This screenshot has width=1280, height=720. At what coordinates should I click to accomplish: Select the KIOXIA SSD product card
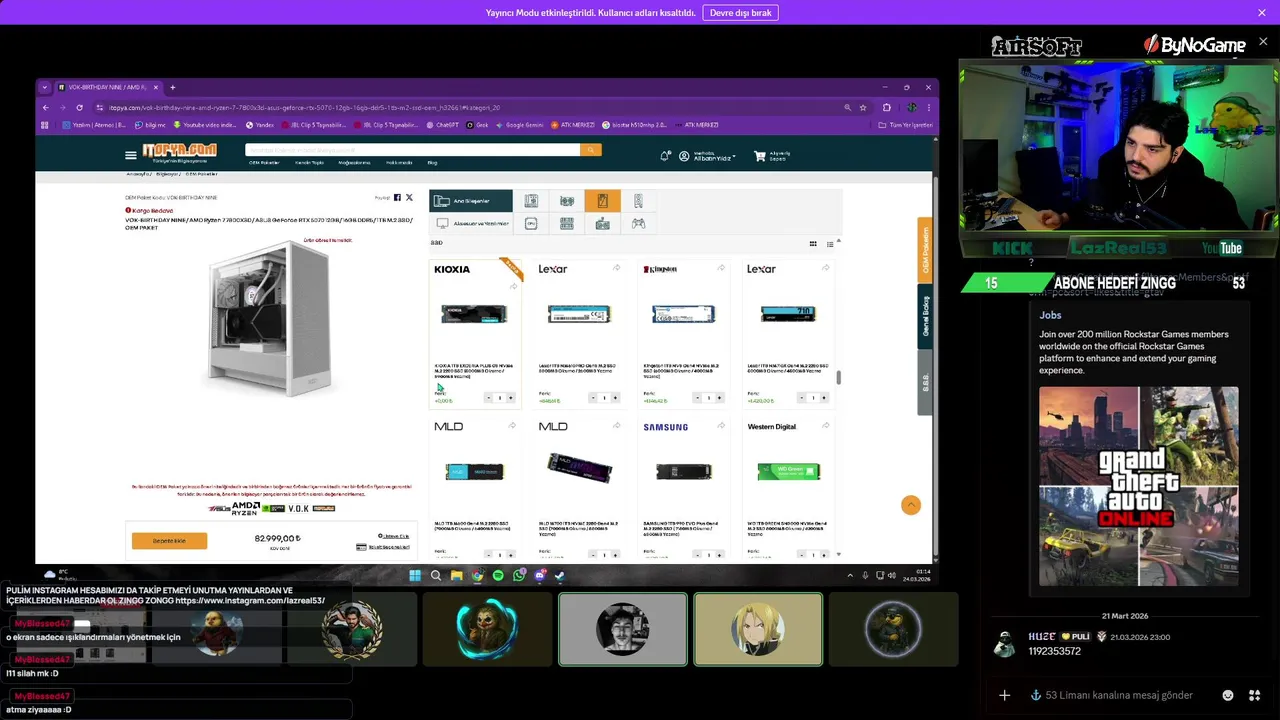click(x=475, y=333)
